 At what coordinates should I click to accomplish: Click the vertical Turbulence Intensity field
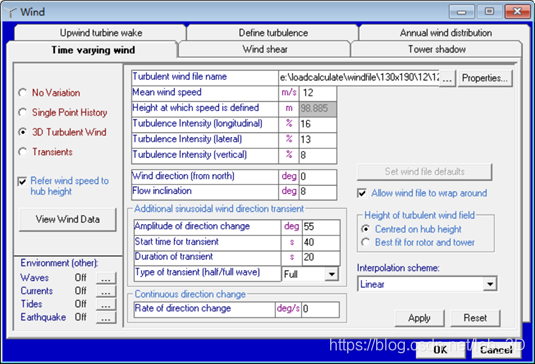click(x=318, y=155)
